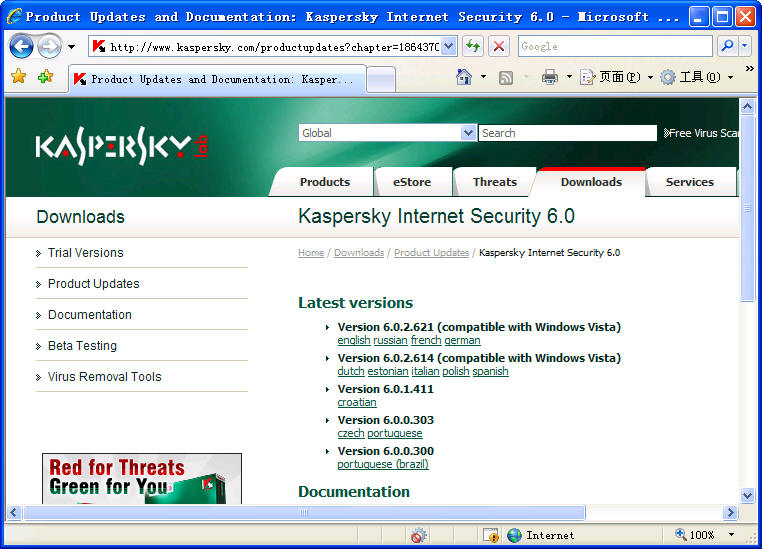Download spanish version 6.0.2.614
The width and height of the screenshot is (762, 549).
[490, 371]
